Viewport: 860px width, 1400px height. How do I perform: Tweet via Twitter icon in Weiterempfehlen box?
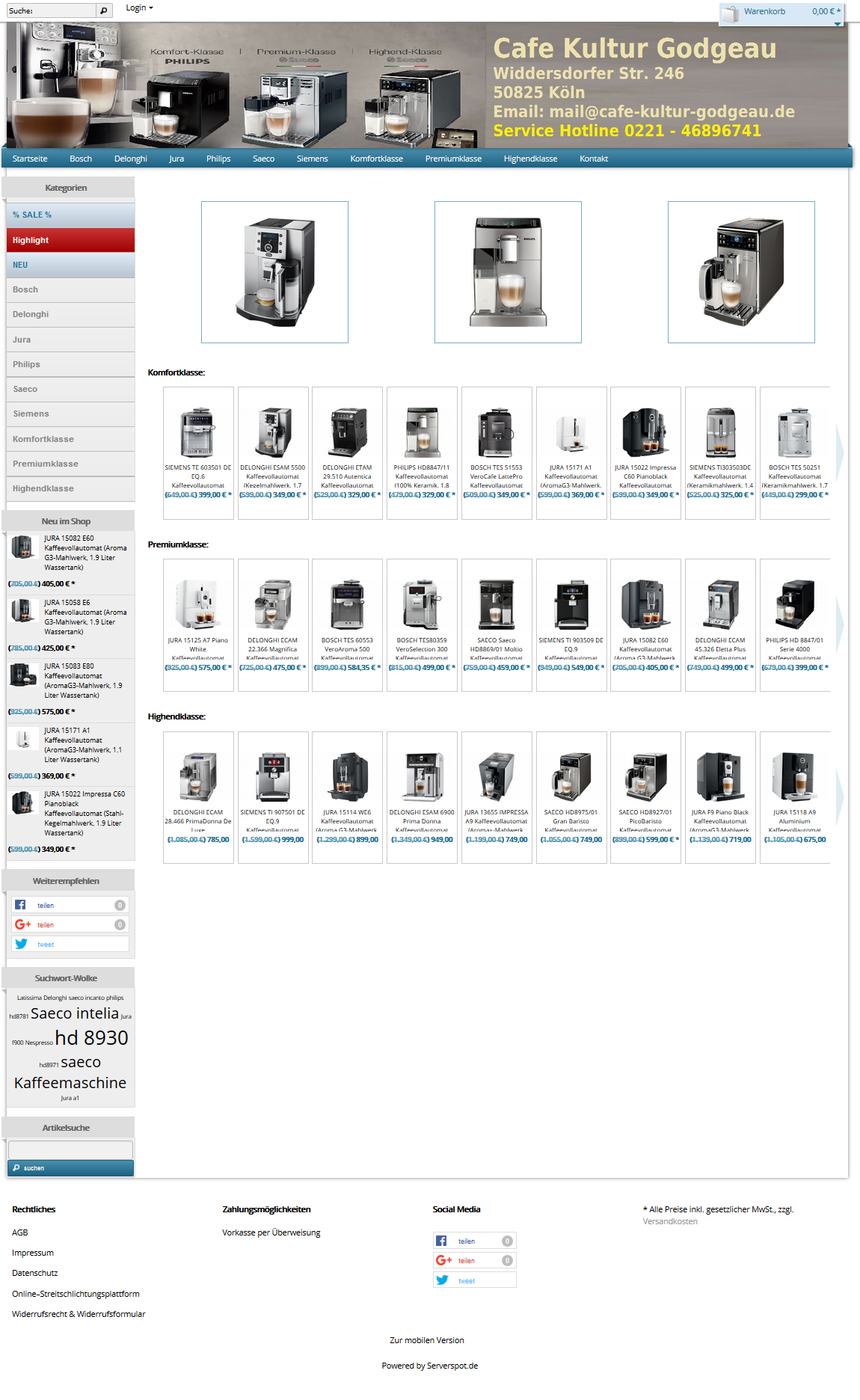22,944
